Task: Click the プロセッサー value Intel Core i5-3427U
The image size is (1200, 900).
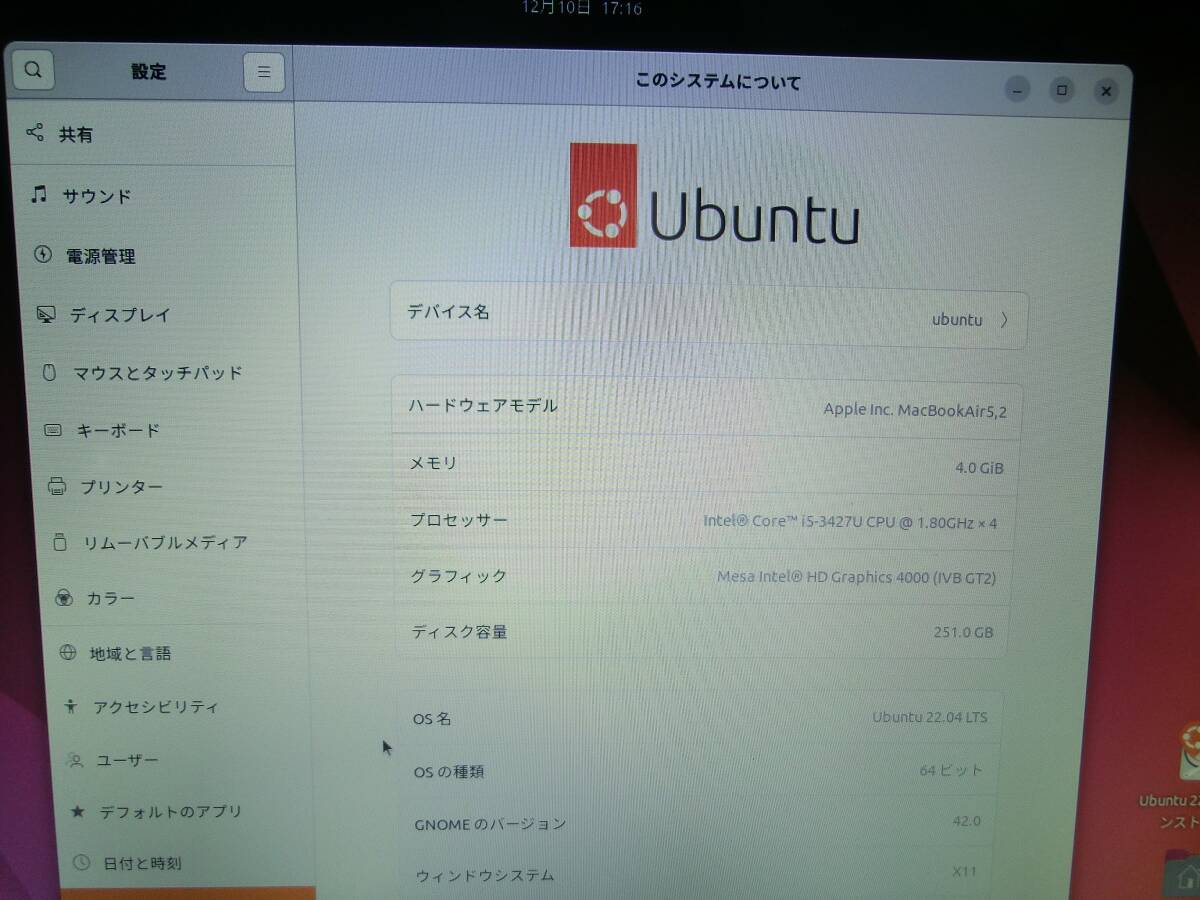Action: [x=850, y=521]
